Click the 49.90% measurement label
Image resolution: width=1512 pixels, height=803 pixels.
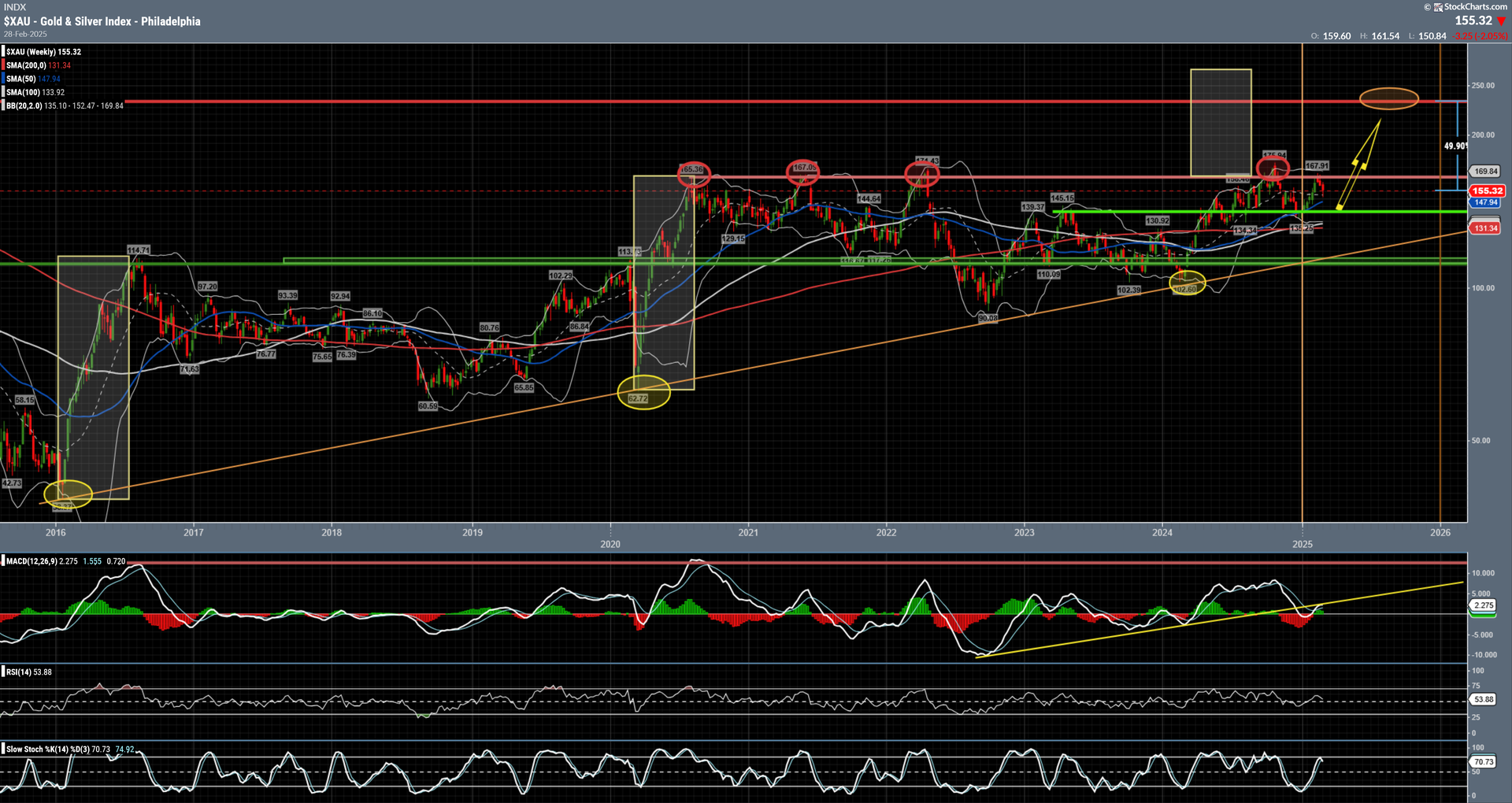point(1455,146)
